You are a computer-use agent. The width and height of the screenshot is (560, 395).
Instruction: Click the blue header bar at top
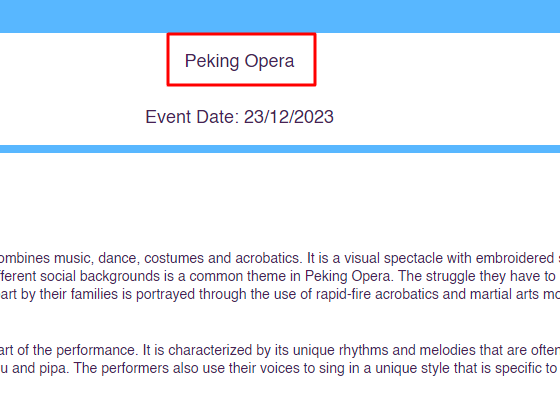pyautogui.click(x=280, y=16)
